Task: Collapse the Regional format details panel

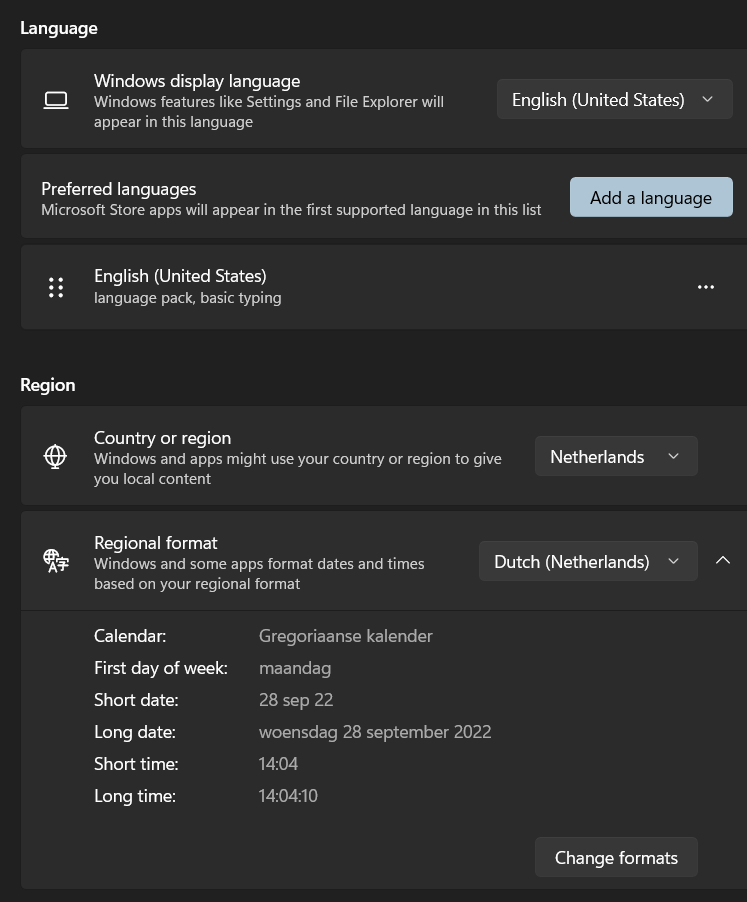Action: [x=723, y=560]
